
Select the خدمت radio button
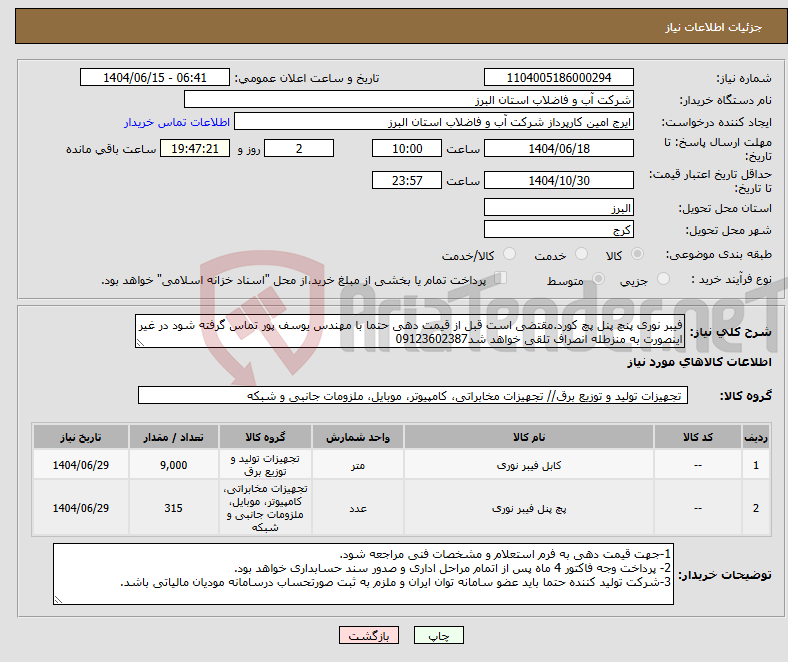tap(581, 254)
